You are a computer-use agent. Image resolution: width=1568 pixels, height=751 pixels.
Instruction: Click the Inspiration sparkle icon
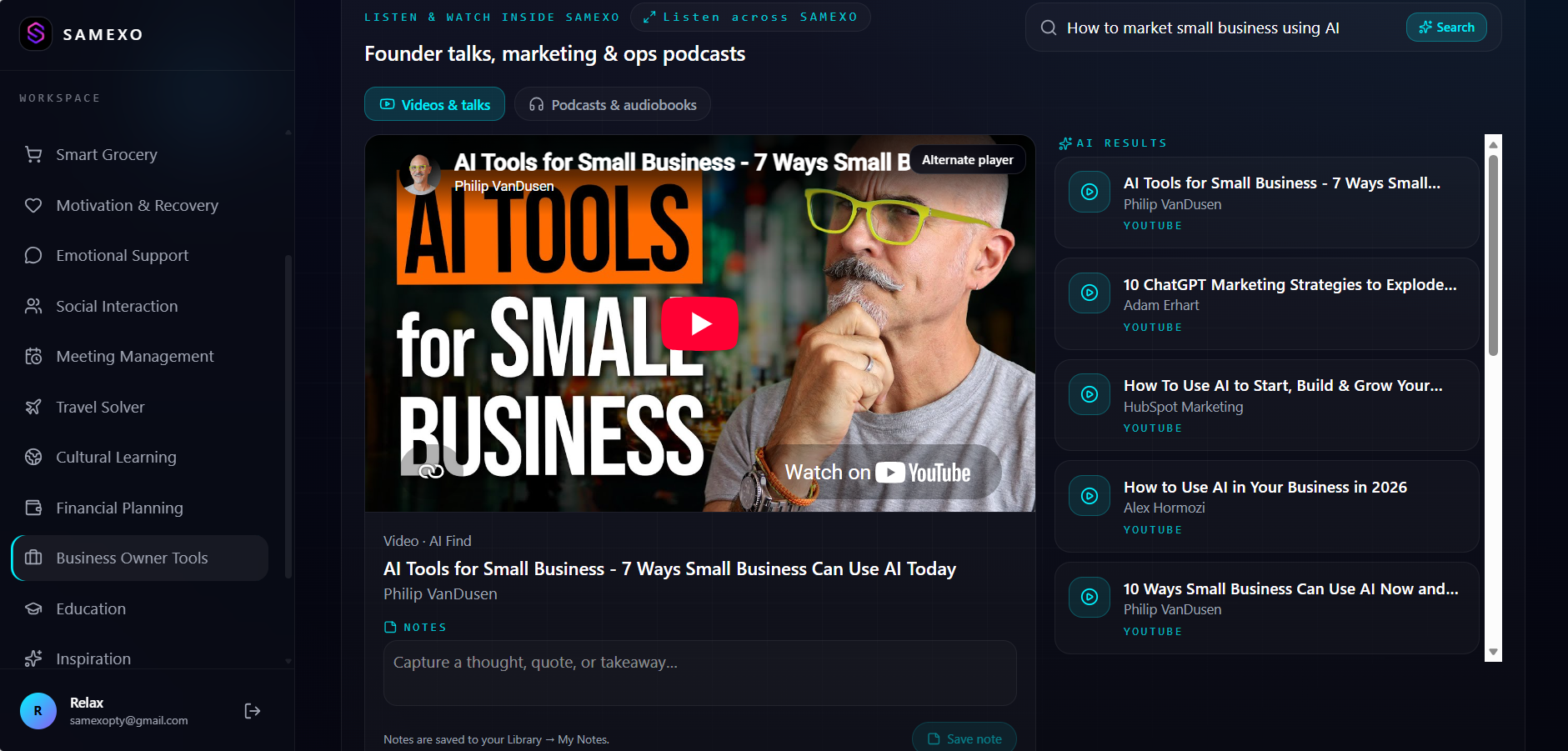[x=33, y=659]
